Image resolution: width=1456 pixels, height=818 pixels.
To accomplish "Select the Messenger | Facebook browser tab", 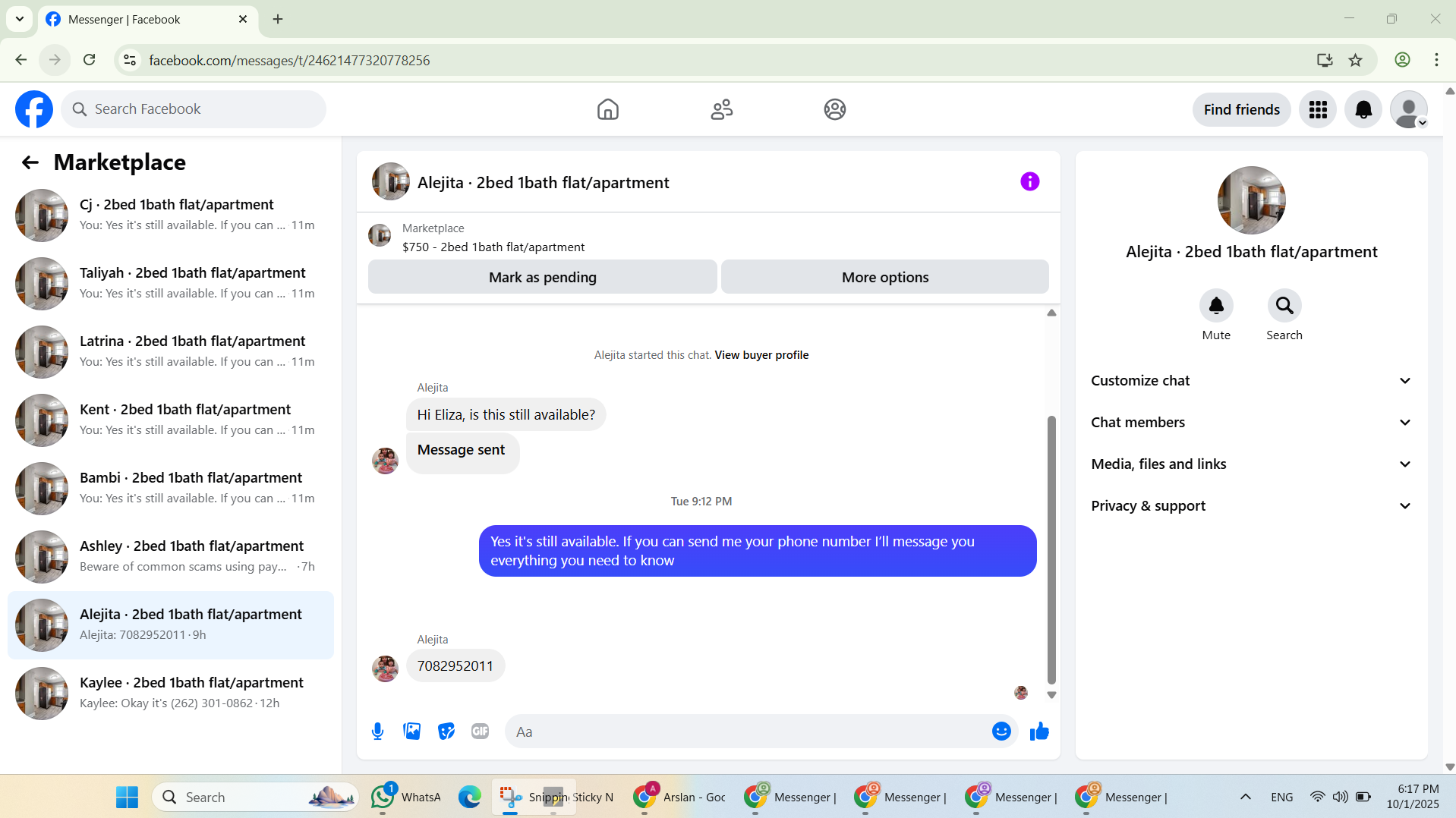I will (148, 19).
